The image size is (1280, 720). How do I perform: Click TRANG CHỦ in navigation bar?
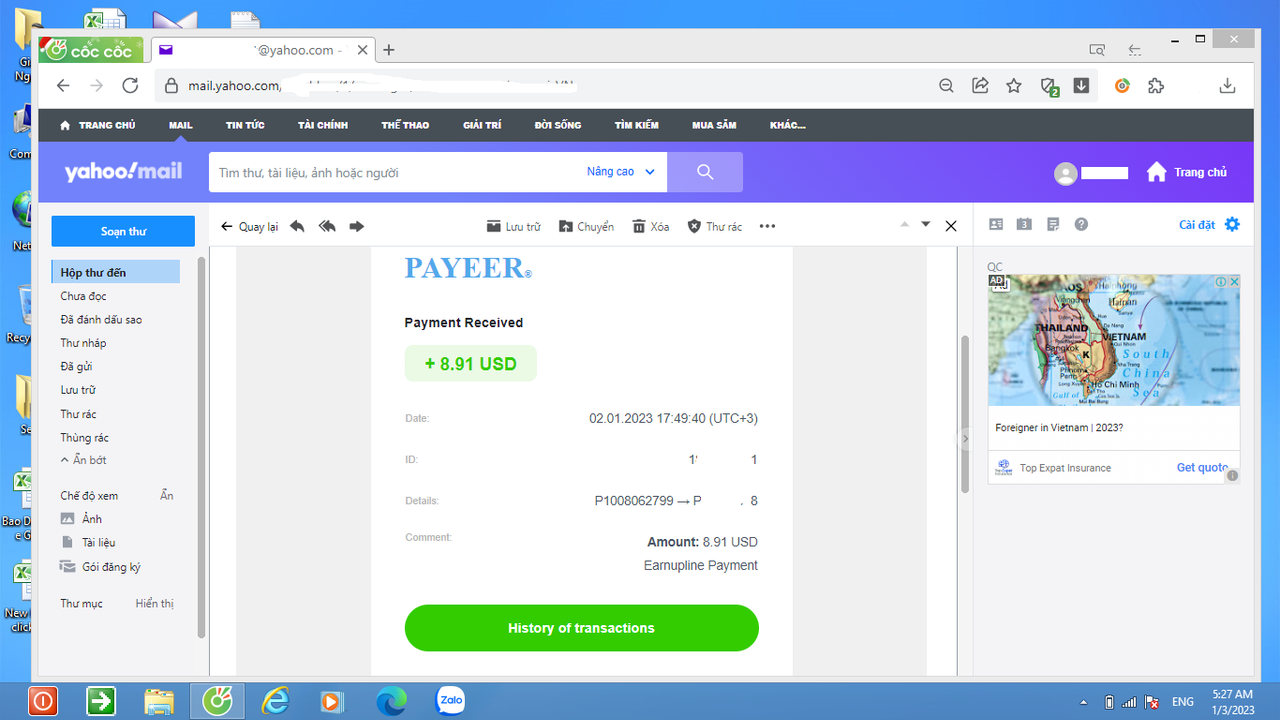coord(97,125)
